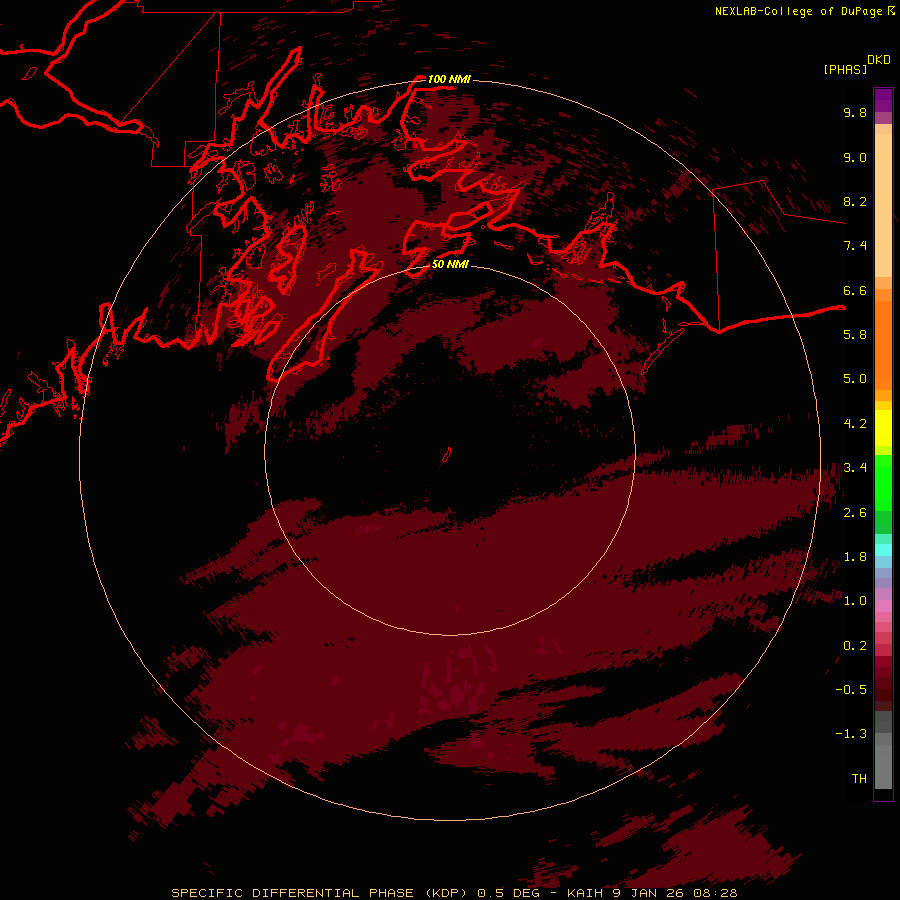Click the 3.4 color scale value
Screen dimensions: 900x900
[x=855, y=468]
